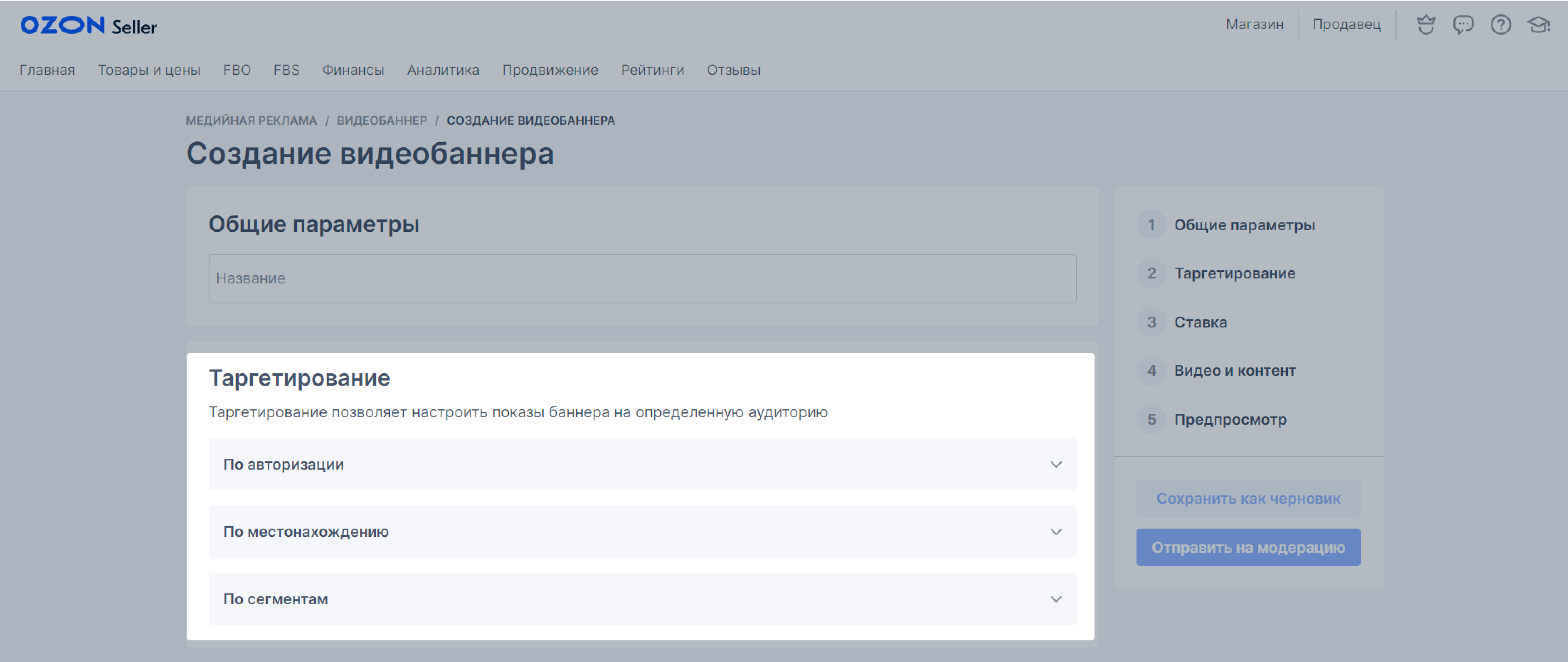Viewport: 1568px width, 662px height.
Task: Open the Продвижение menu item
Action: [x=550, y=70]
